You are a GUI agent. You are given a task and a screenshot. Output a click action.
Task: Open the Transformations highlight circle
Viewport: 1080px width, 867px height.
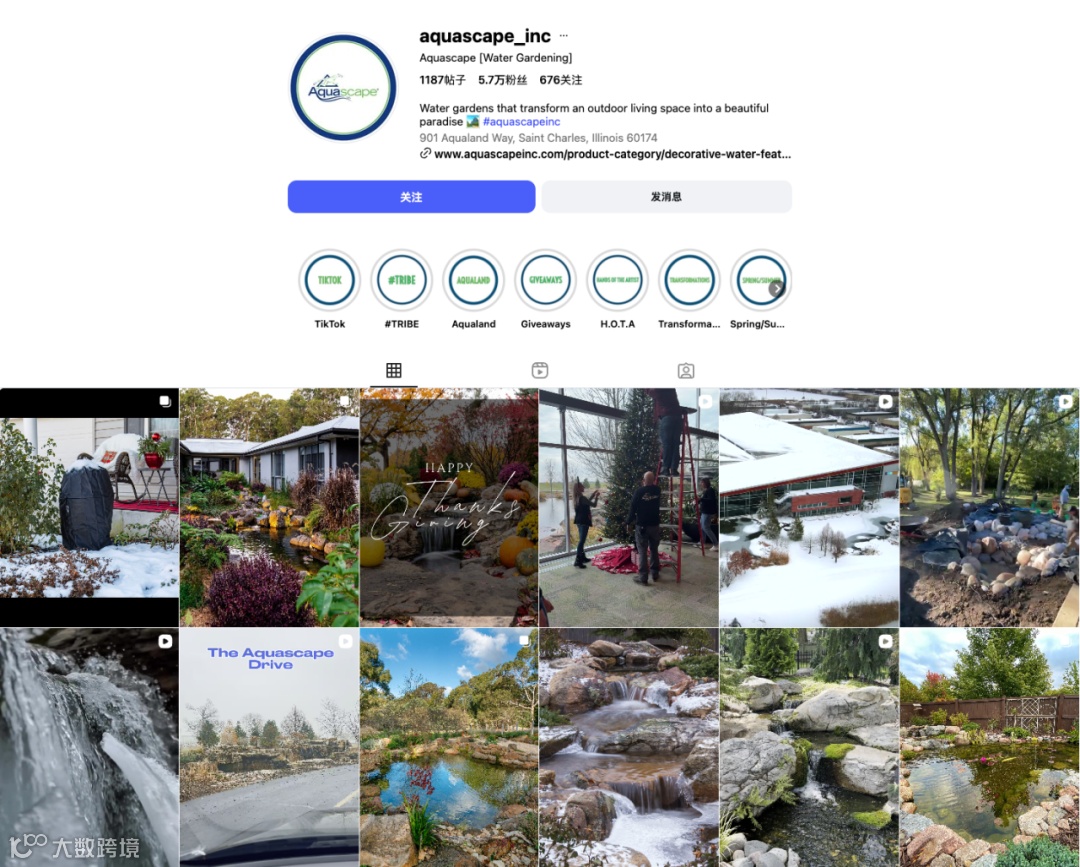[x=689, y=280]
